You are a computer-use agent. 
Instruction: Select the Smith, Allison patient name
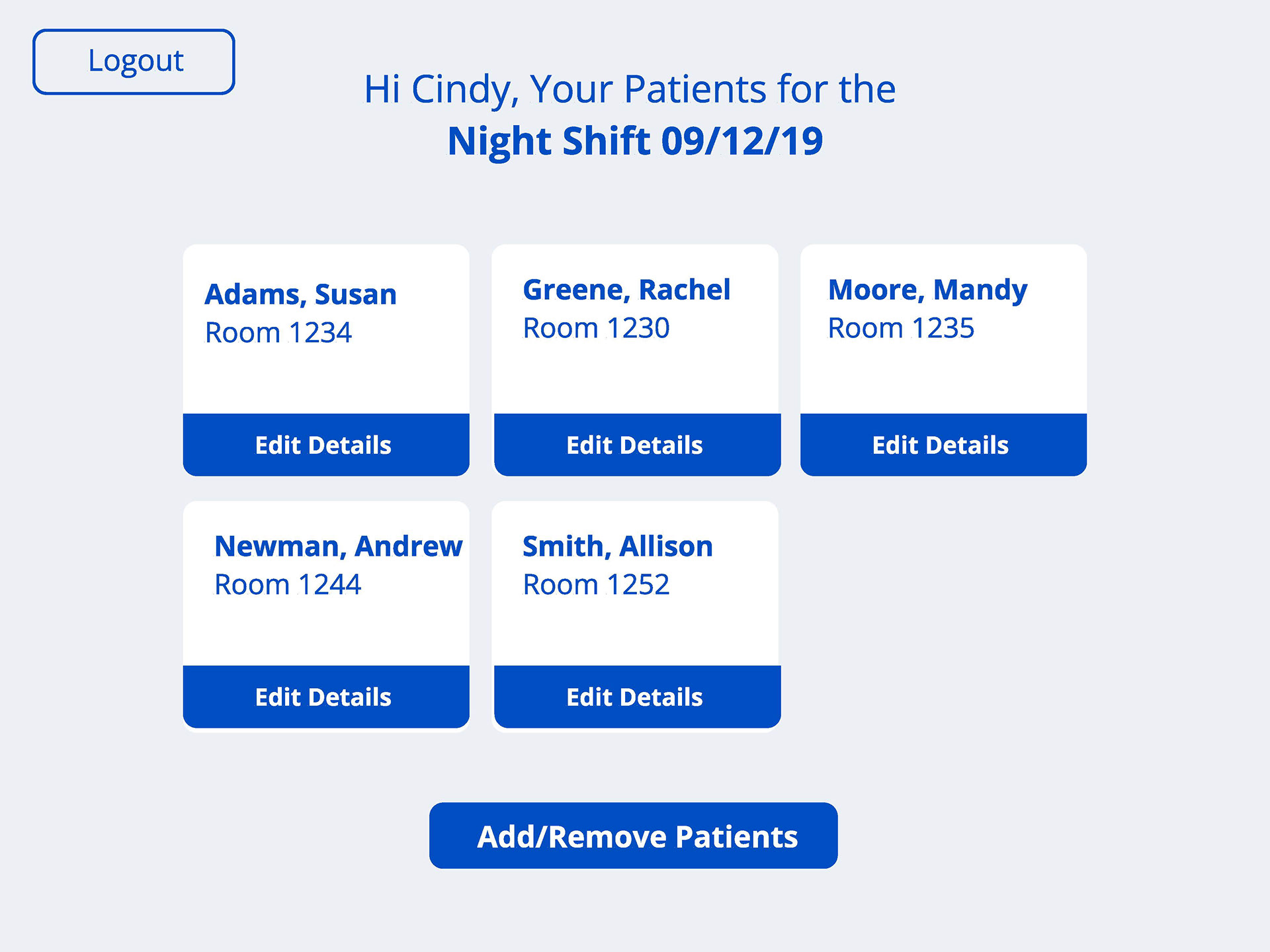pyautogui.click(x=618, y=546)
